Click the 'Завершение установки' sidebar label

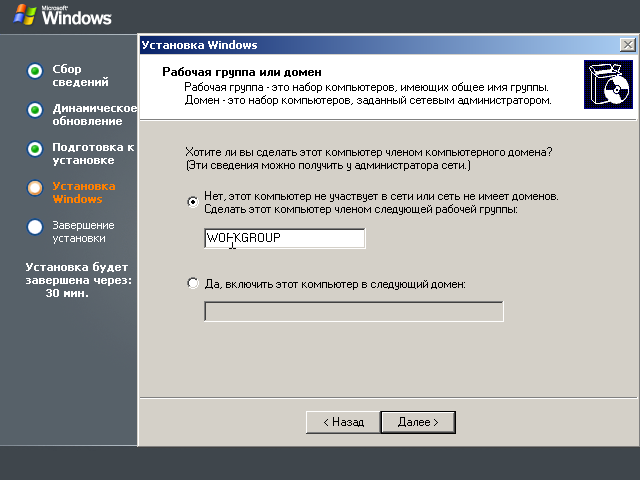[83, 231]
